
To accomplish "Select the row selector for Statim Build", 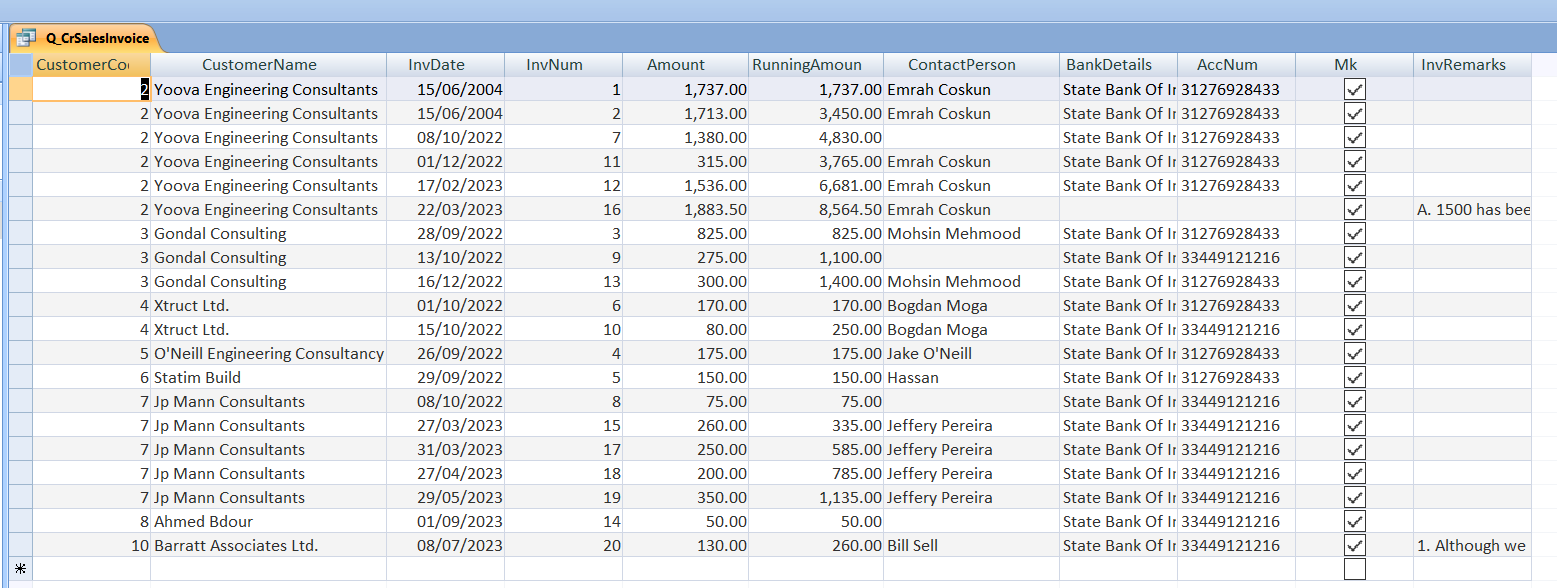I will 21,378.
